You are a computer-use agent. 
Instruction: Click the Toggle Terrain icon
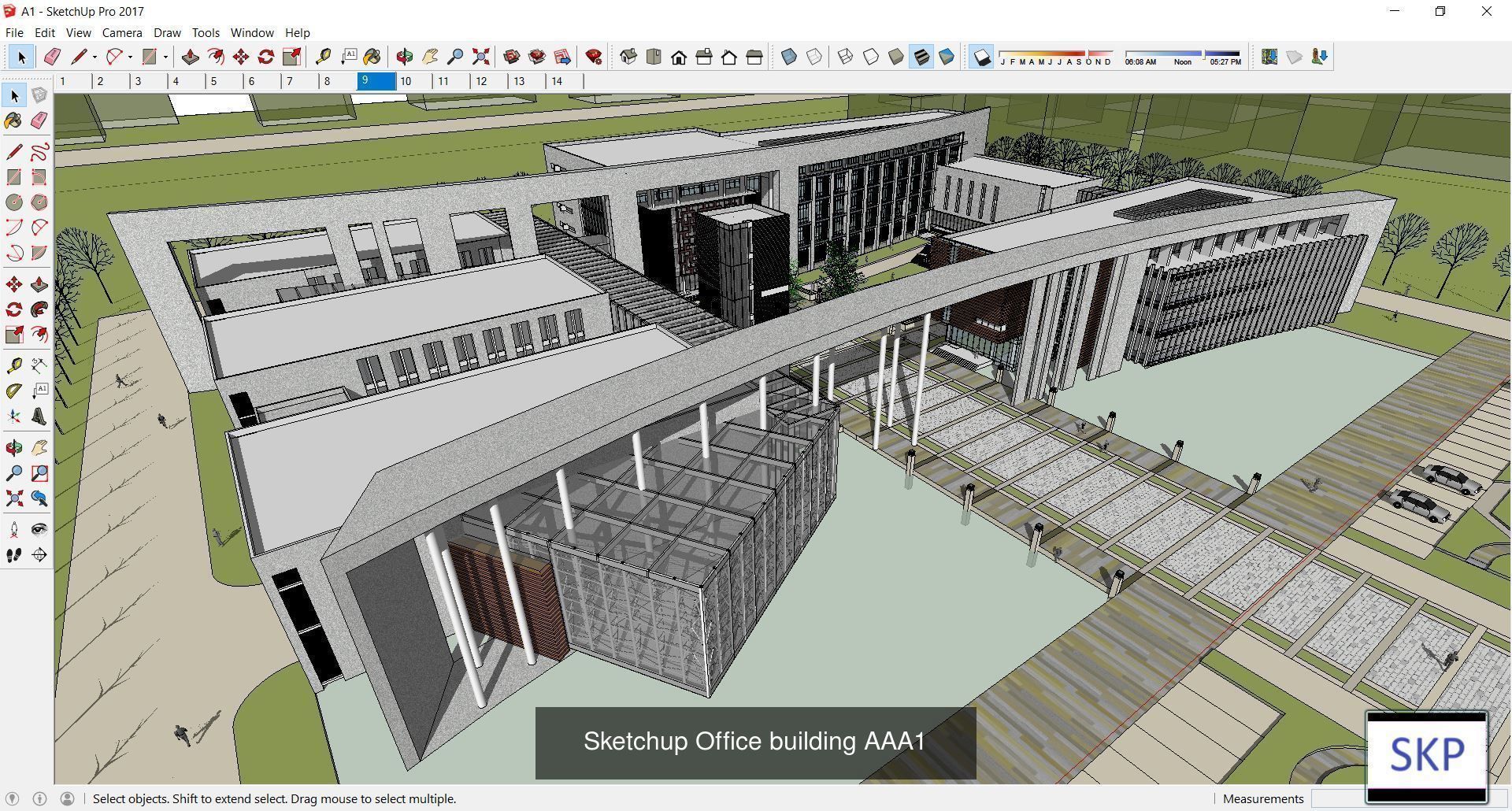pos(1295,57)
